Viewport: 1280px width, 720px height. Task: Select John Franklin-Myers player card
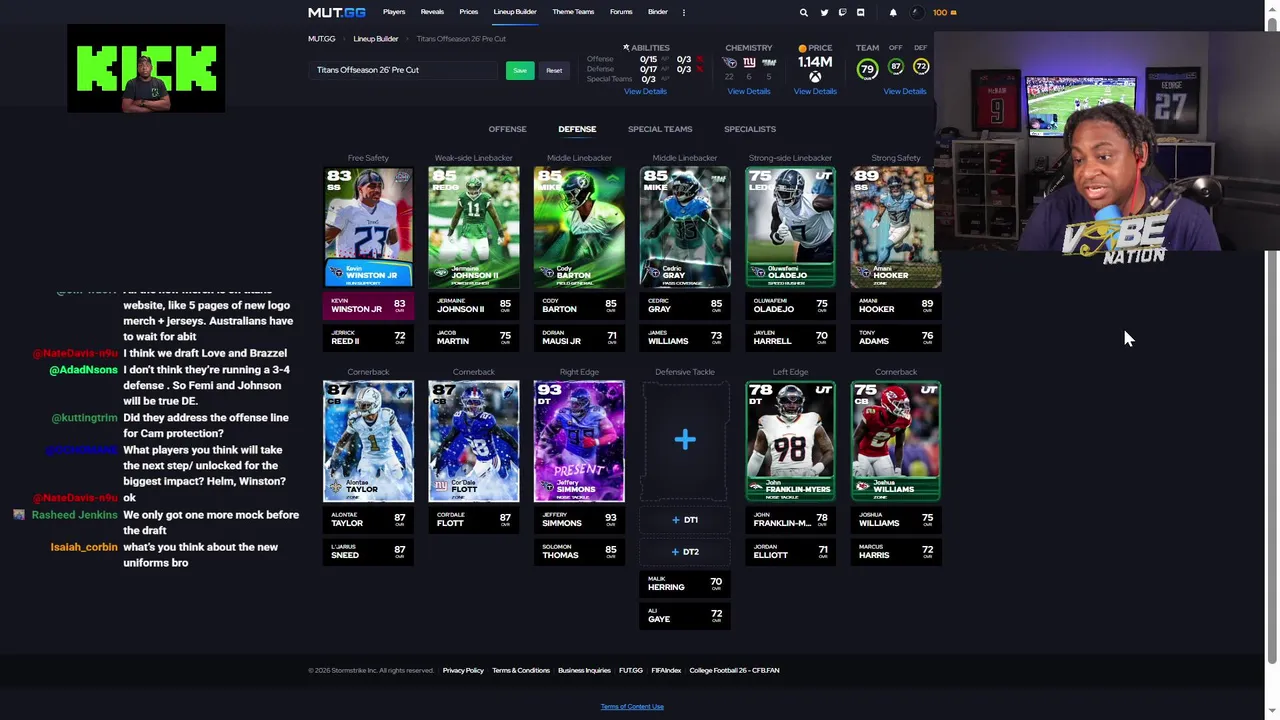[790, 441]
